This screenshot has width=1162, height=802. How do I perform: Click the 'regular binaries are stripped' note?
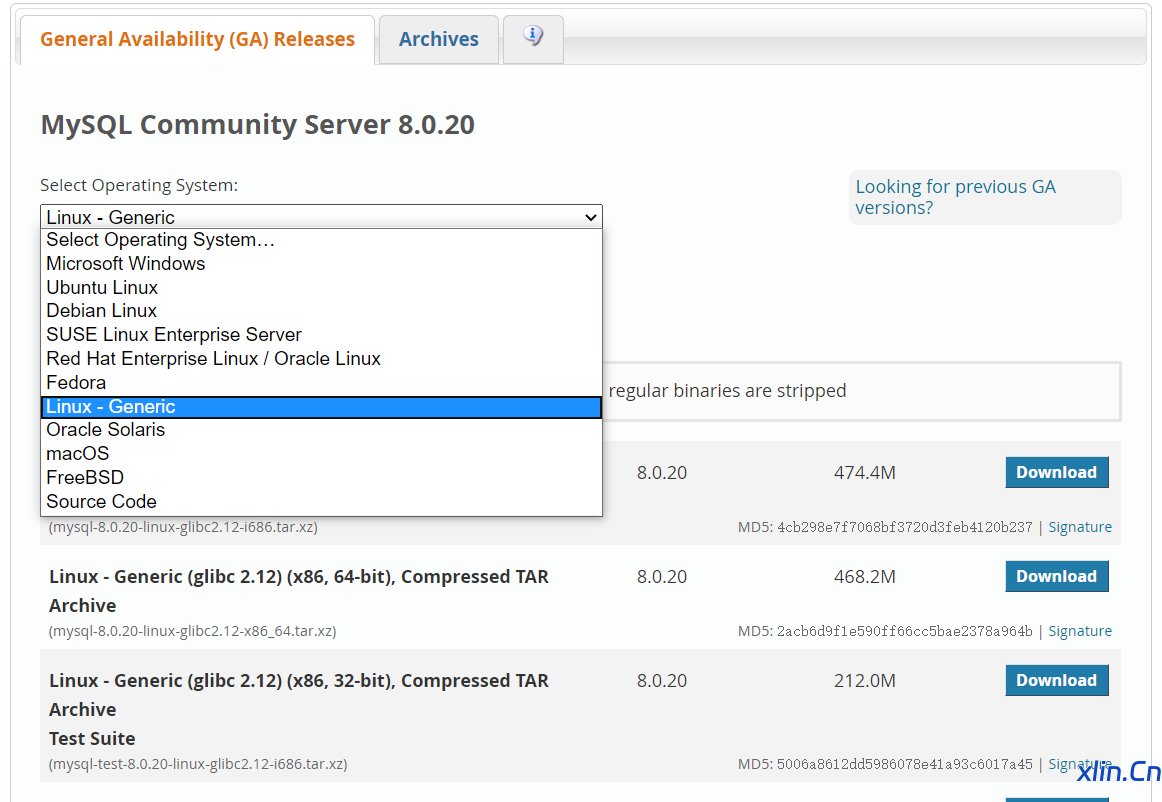(727, 391)
